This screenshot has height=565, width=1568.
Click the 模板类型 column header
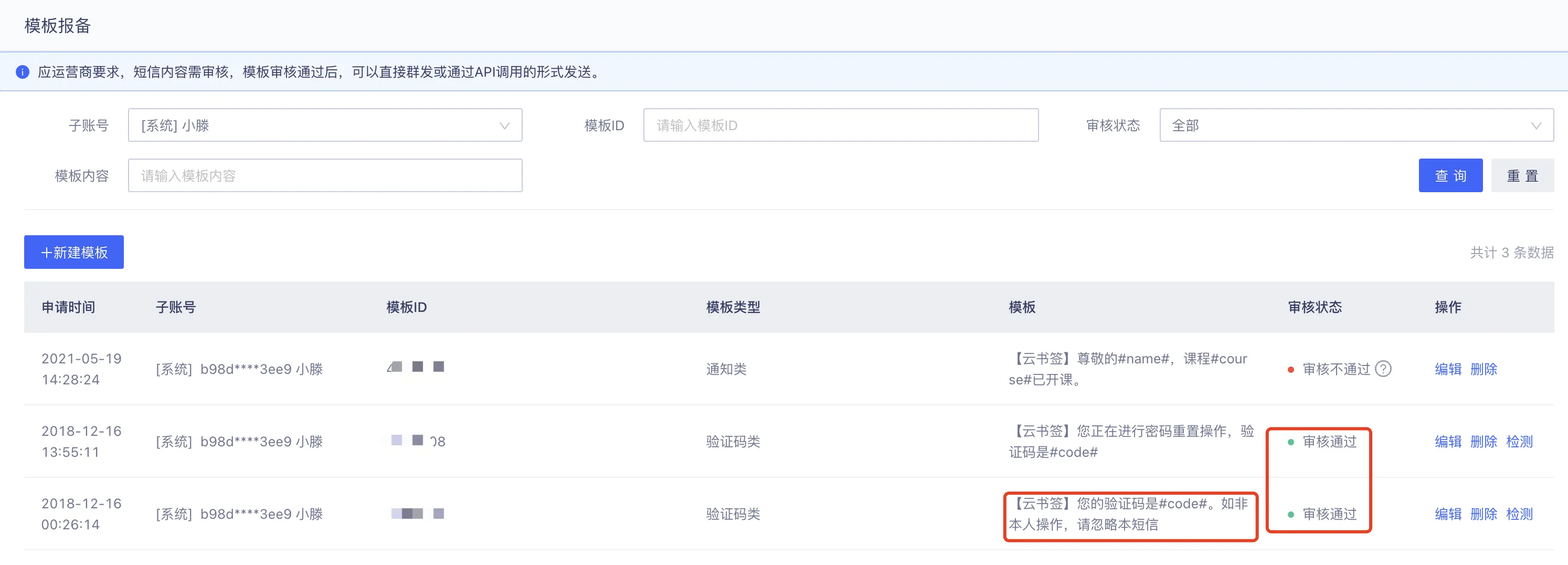tap(733, 307)
